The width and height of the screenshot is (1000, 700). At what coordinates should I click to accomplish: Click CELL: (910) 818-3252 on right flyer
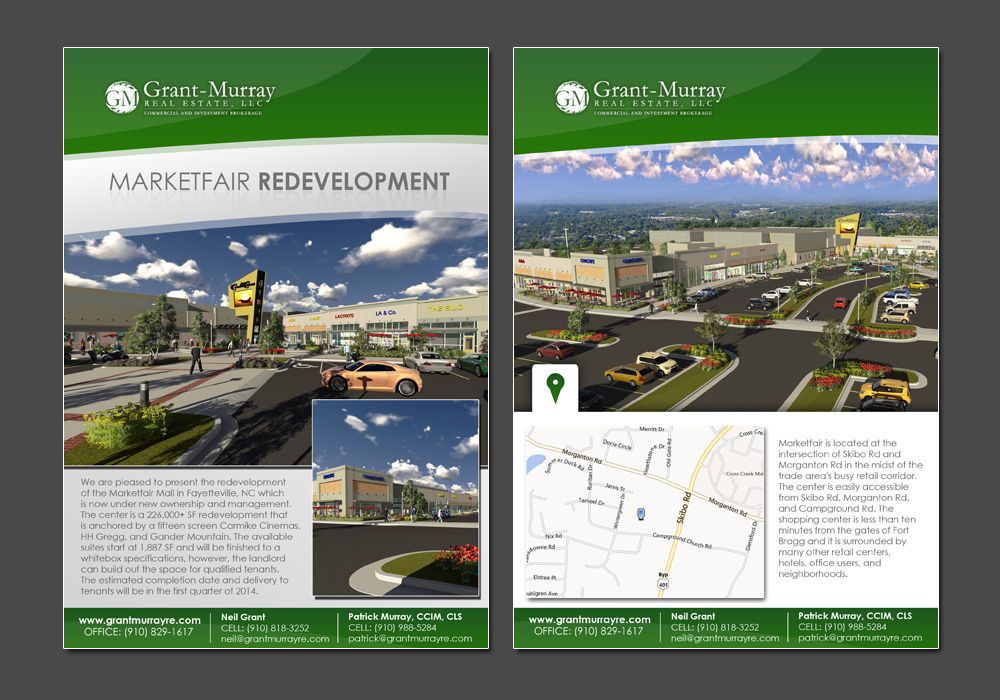[x=714, y=627]
